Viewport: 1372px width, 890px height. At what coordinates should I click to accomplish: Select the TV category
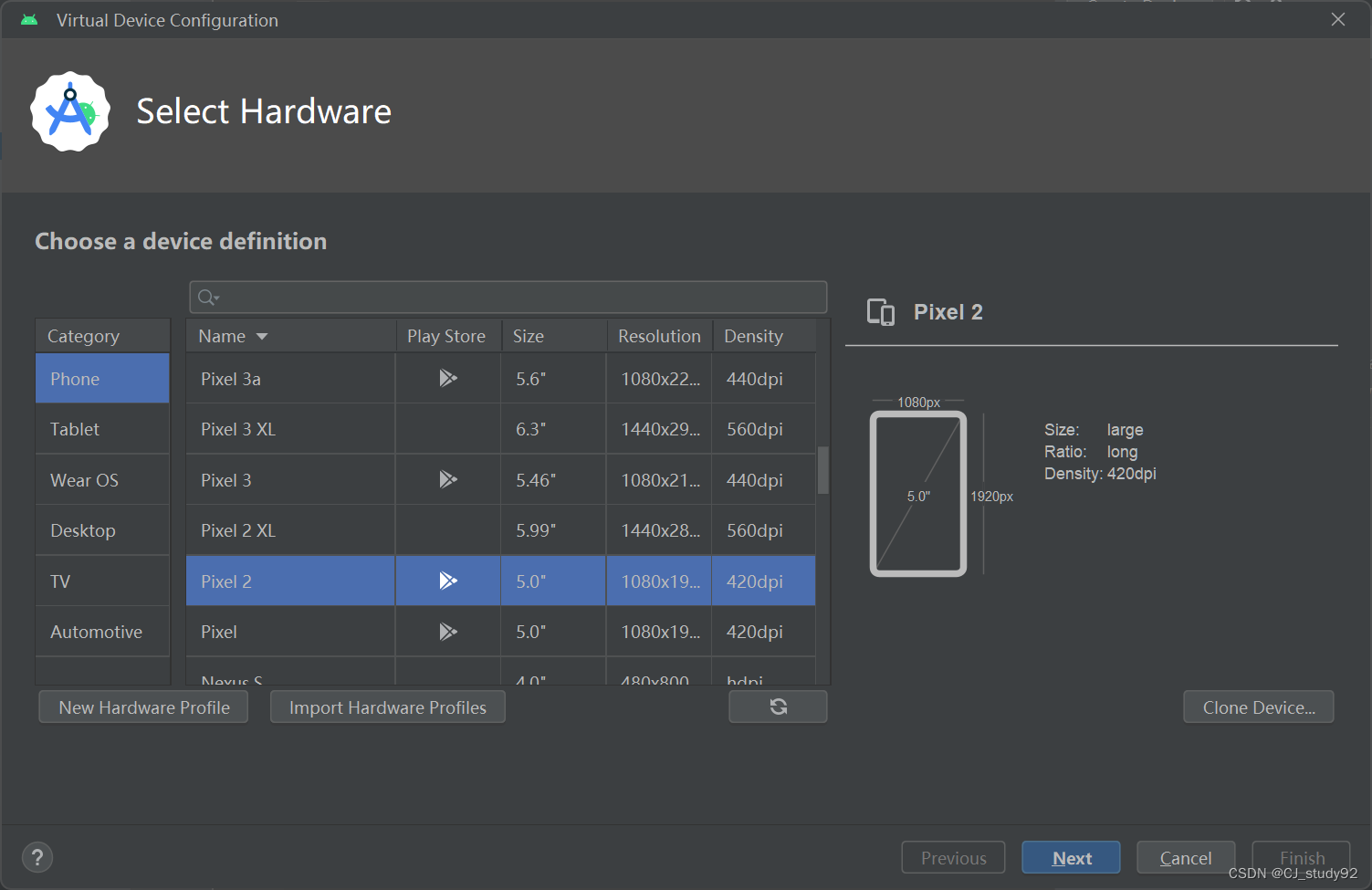pos(102,581)
